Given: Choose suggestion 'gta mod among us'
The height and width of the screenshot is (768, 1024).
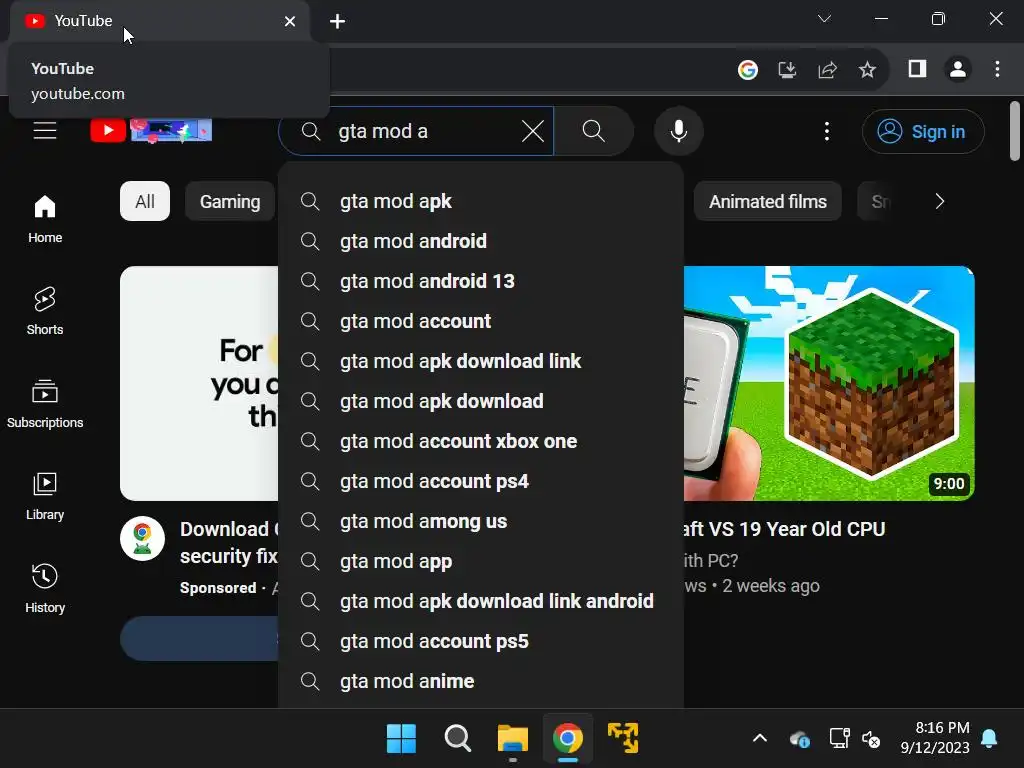Looking at the screenshot, I should [481, 521].
